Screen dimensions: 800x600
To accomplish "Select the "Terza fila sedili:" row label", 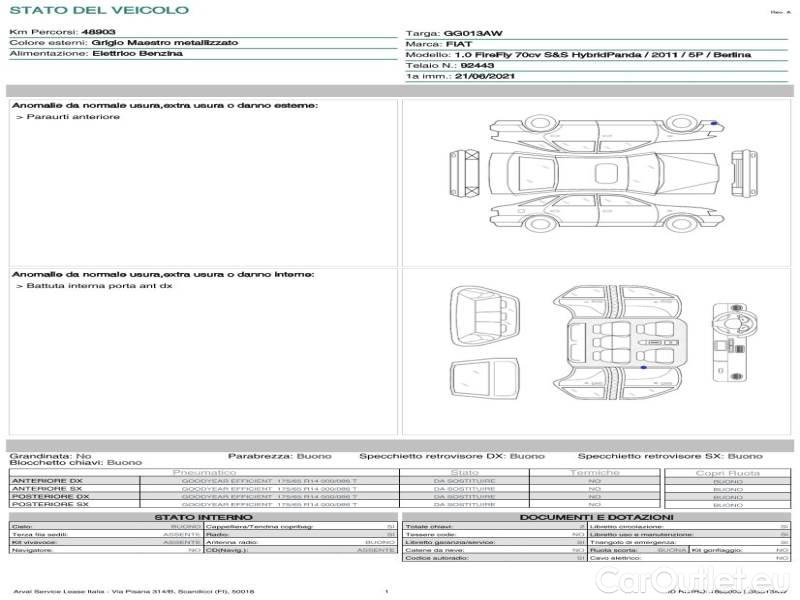I will click(x=39, y=535).
